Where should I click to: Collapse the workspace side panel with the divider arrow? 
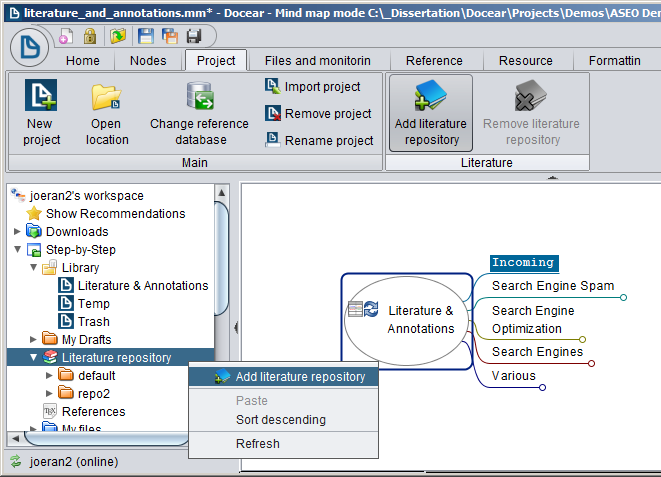click(x=236, y=327)
